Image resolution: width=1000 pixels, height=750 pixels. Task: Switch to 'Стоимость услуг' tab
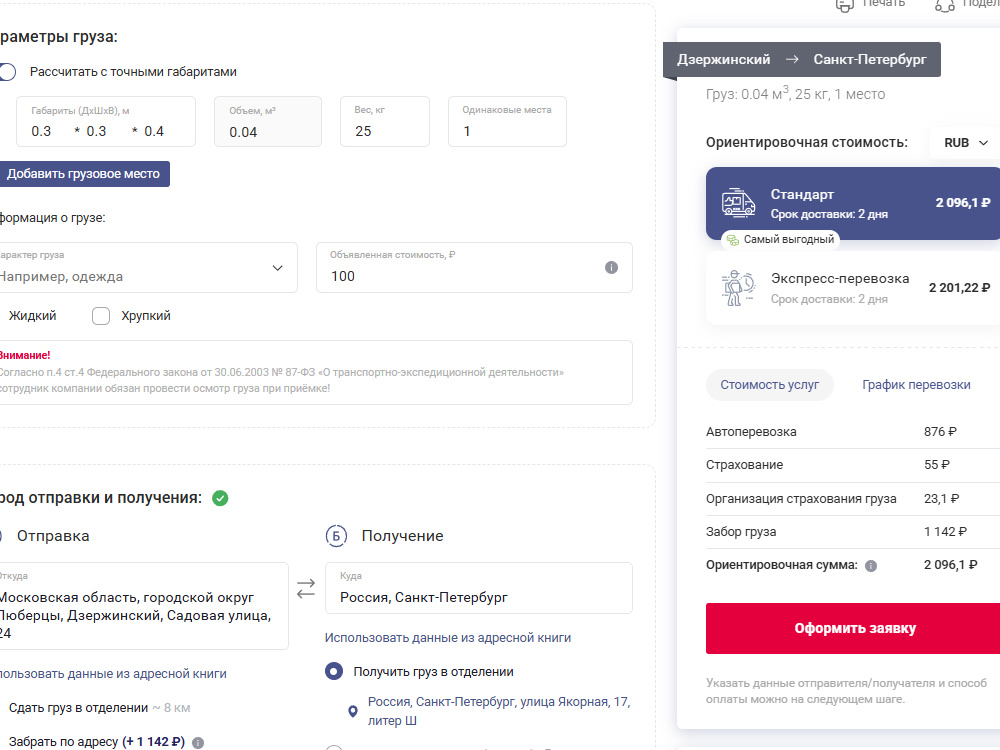point(770,385)
